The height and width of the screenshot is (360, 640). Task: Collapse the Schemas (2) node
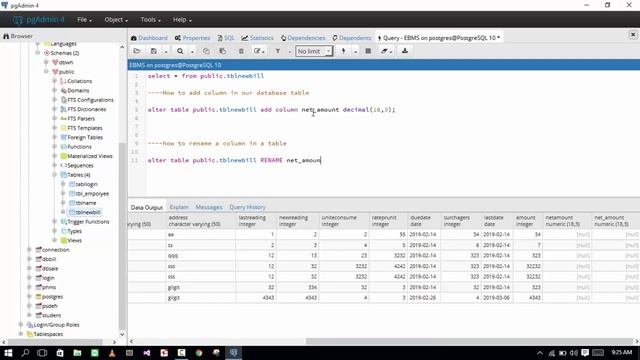(x=38, y=53)
